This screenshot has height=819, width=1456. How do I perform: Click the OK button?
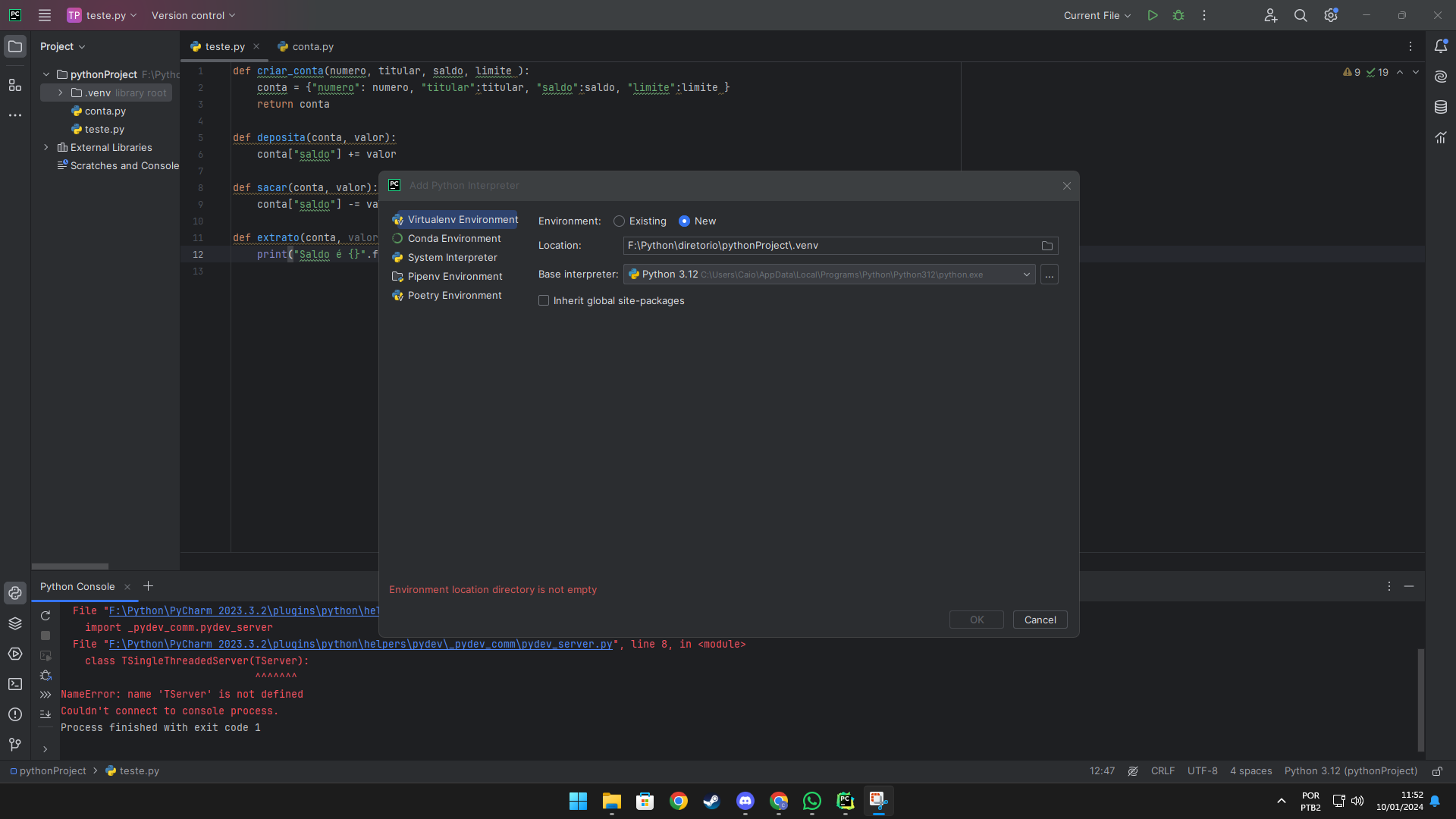coord(976,619)
